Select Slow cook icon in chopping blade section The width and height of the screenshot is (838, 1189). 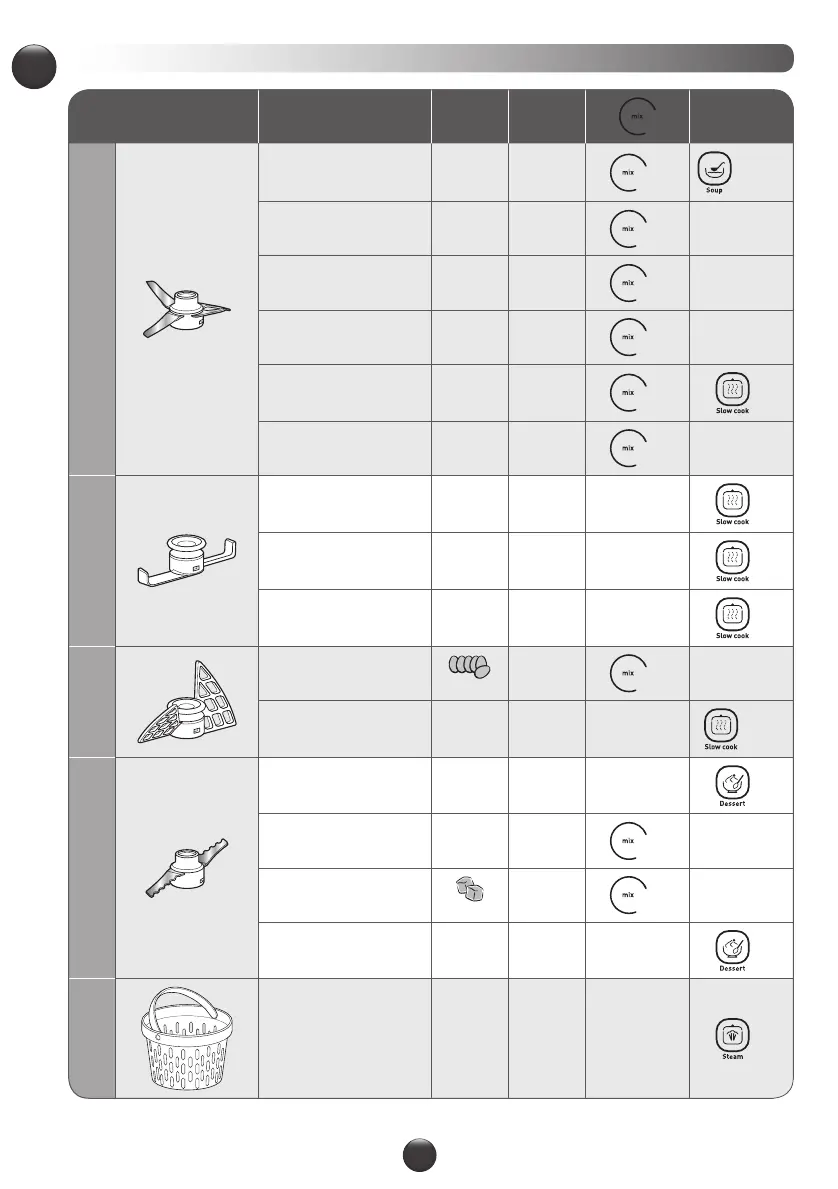tap(733, 389)
